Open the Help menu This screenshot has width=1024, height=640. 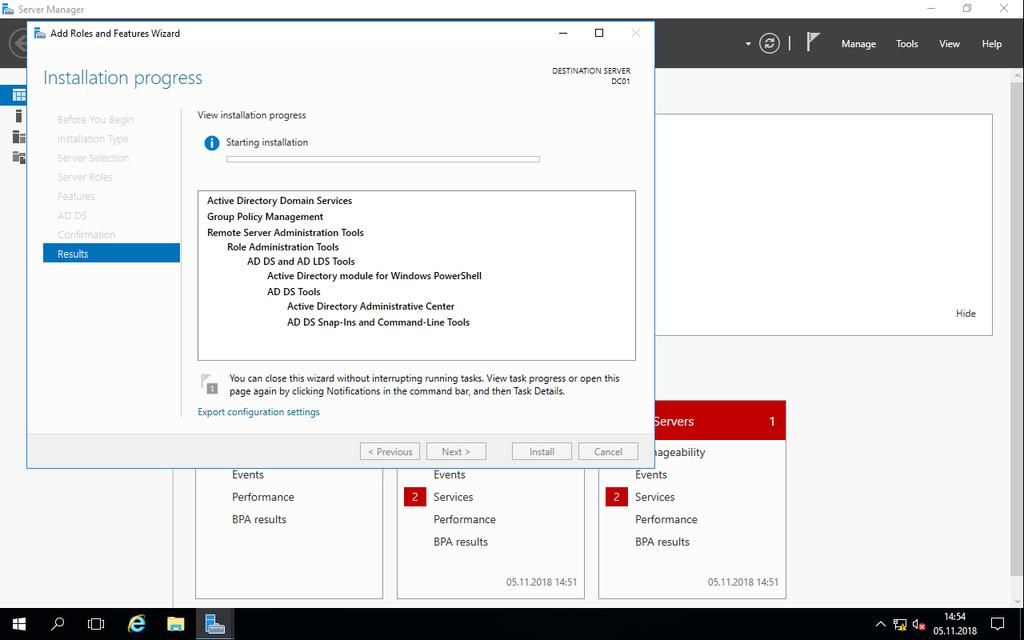coord(991,44)
